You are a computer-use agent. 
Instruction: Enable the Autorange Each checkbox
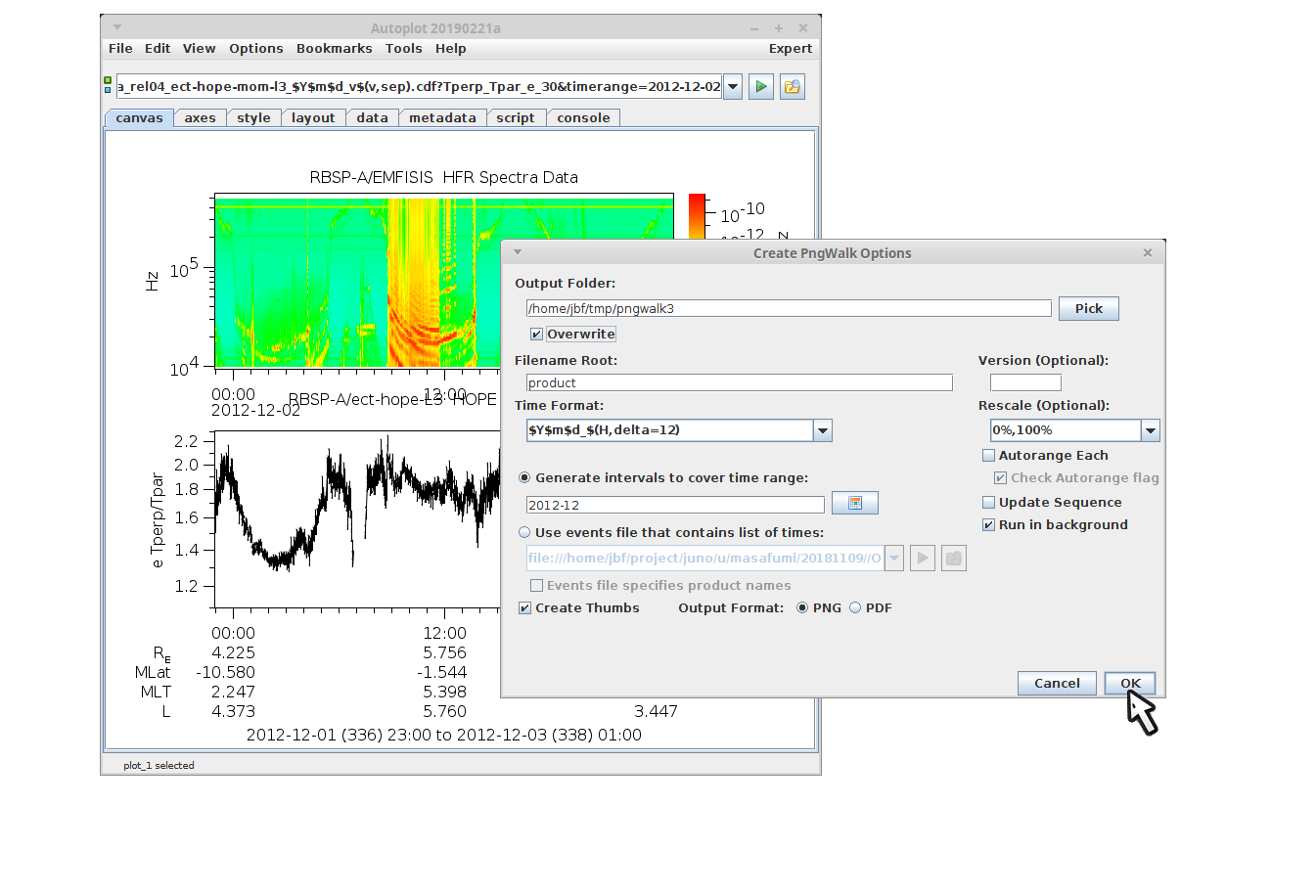988,456
